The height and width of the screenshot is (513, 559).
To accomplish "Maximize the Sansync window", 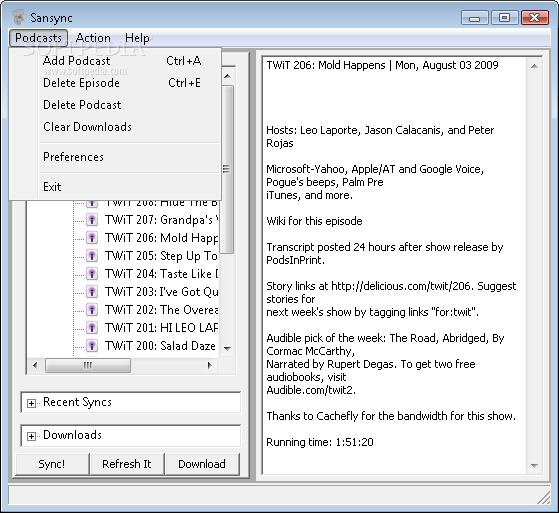I will [x=504, y=18].
